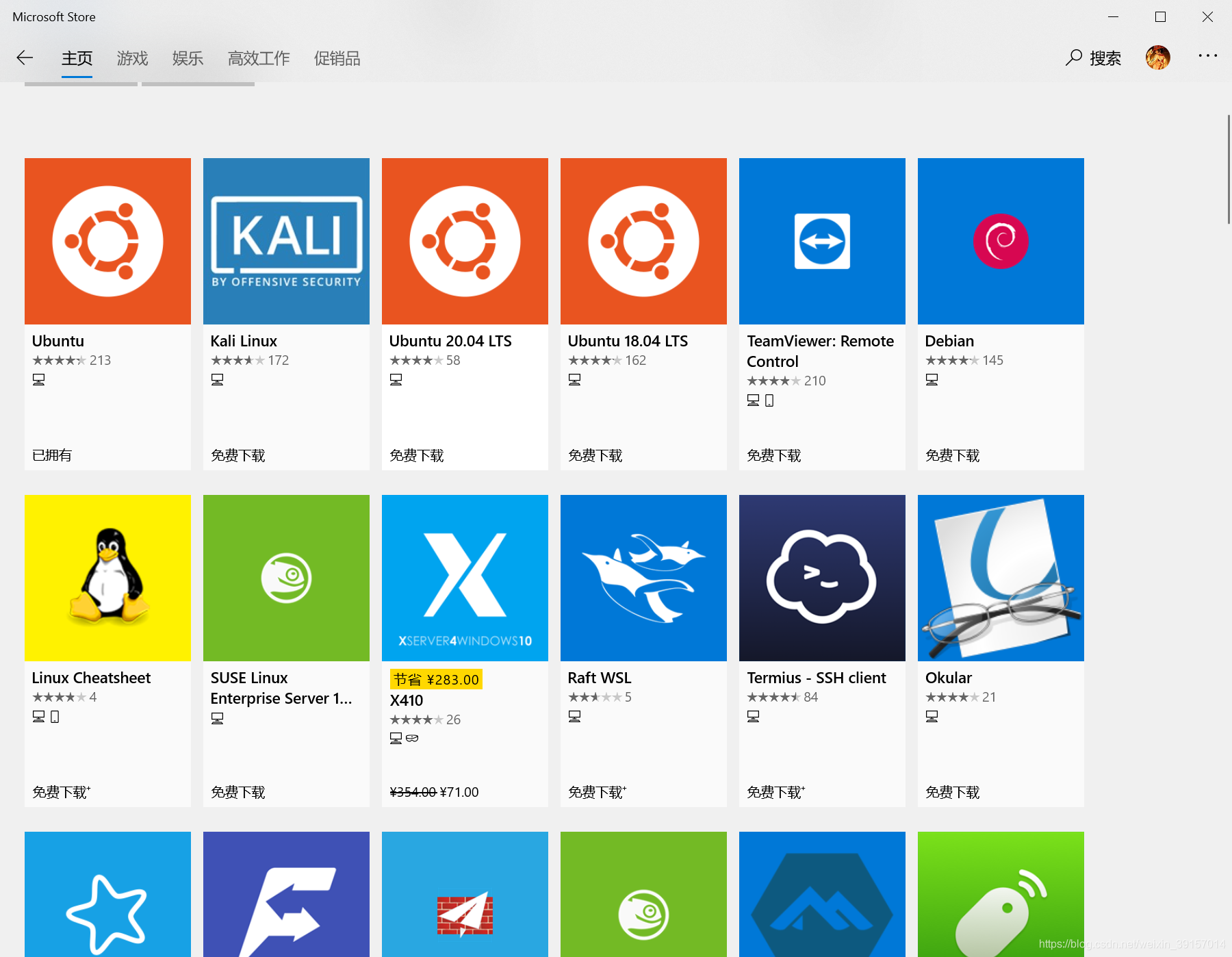Click 免费下载 under Okular
Screen dimensions: 1232x957
[952, 792]
